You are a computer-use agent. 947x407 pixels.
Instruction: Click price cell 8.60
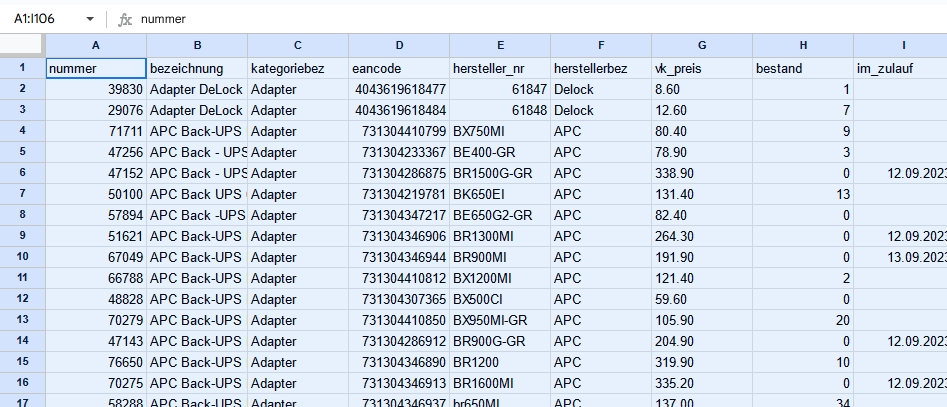click(702, 89)
